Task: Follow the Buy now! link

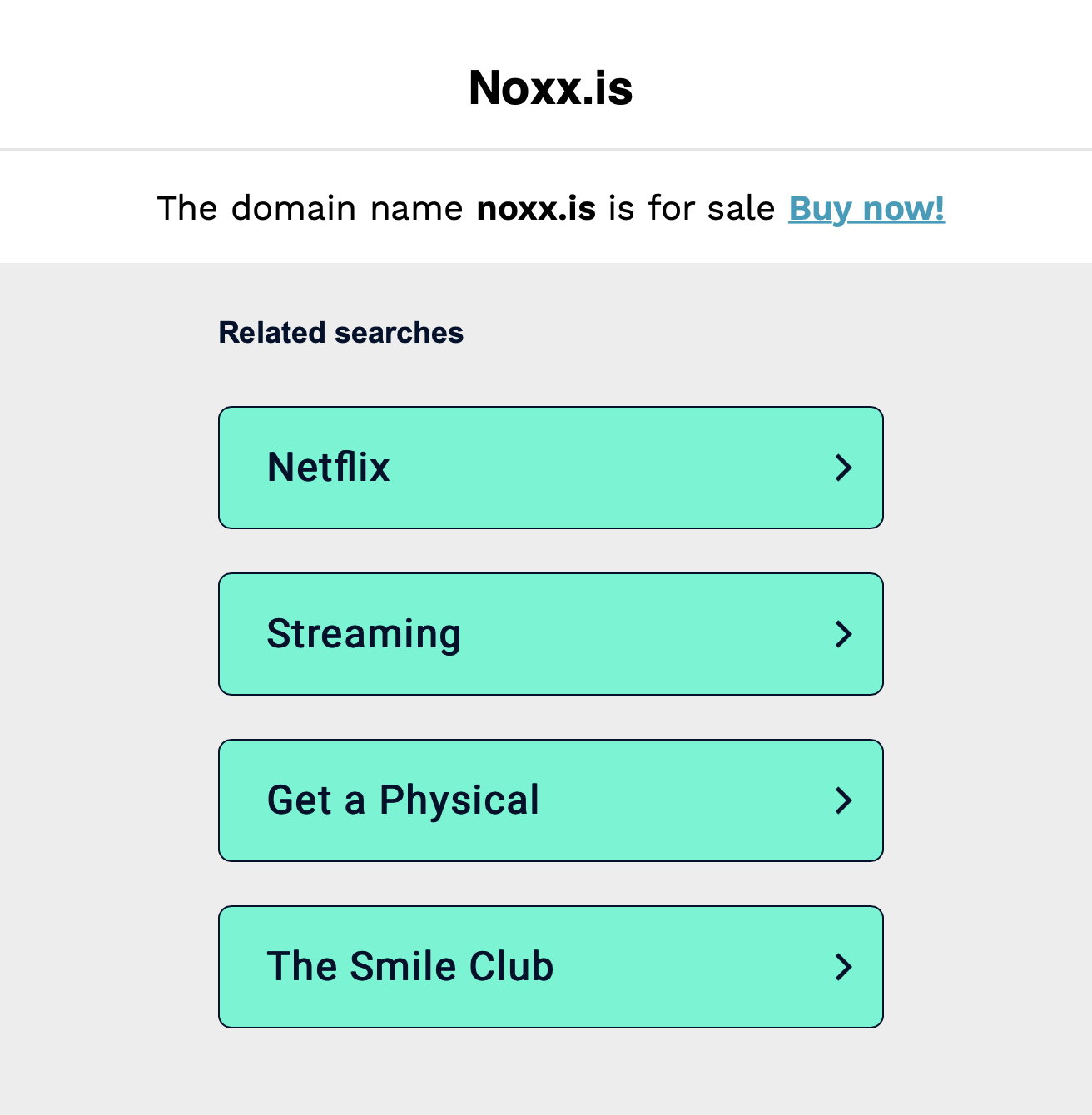Action: (866, 208)
